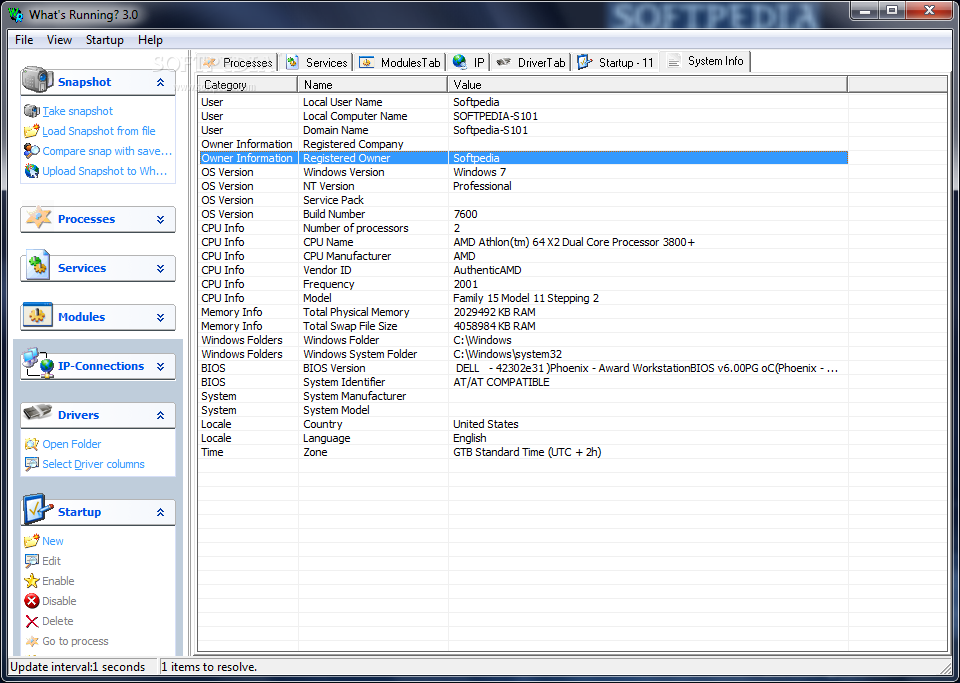Click Load Snapshot from file link
This screenshot has width=960, height=683.
(99, 131)
